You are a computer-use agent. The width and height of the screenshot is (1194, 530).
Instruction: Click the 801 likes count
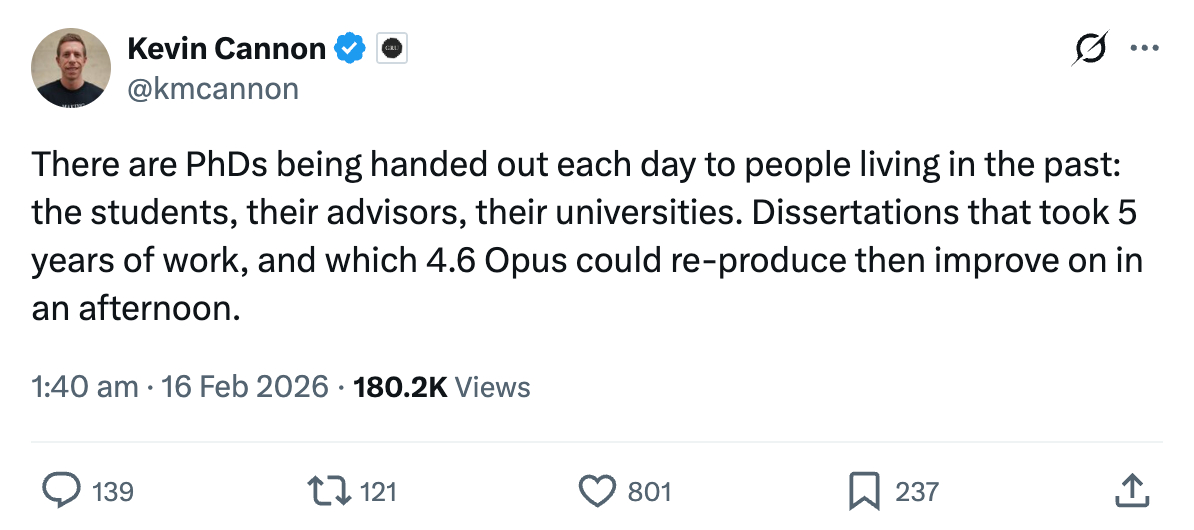(649, 492)
